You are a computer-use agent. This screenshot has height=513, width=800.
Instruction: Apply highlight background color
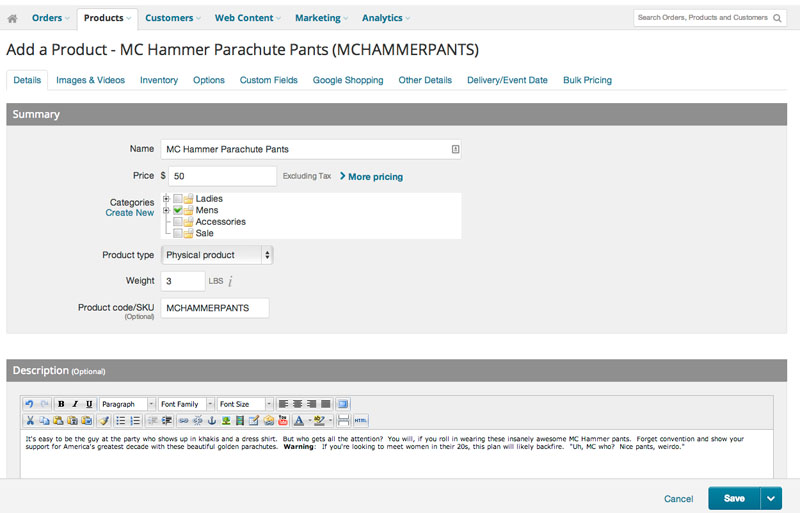click(x=320, y=421)
